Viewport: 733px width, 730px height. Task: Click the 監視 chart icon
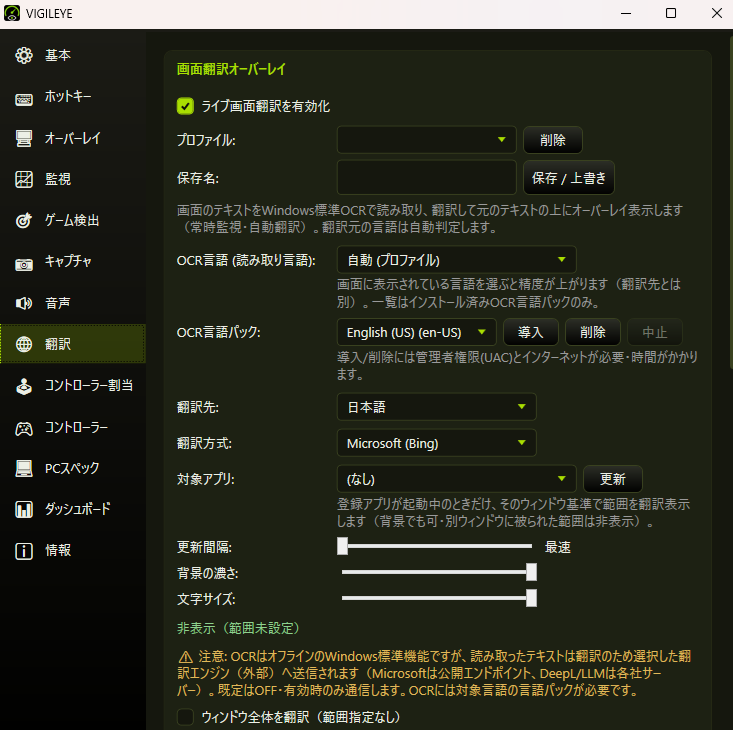pyautogui.click(x=24, y=179)
